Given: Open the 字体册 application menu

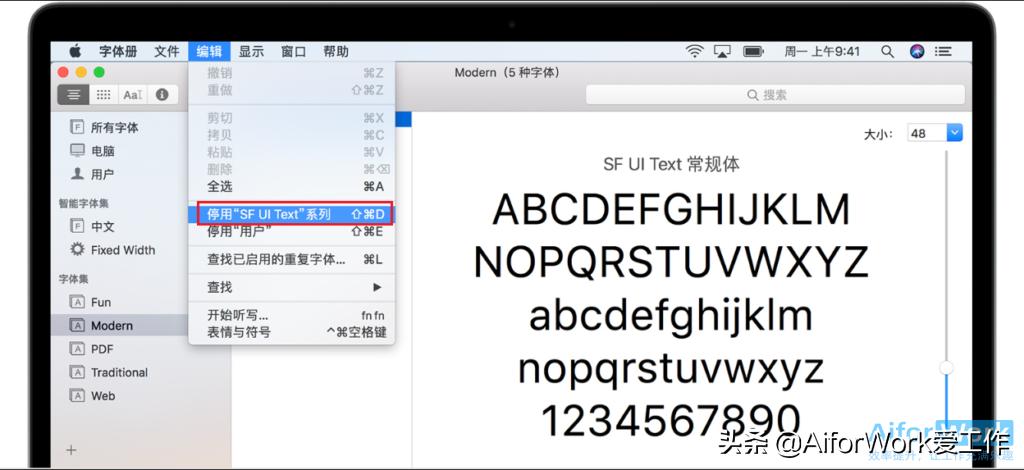Looking at the screenshot, I should pos(118,51).
